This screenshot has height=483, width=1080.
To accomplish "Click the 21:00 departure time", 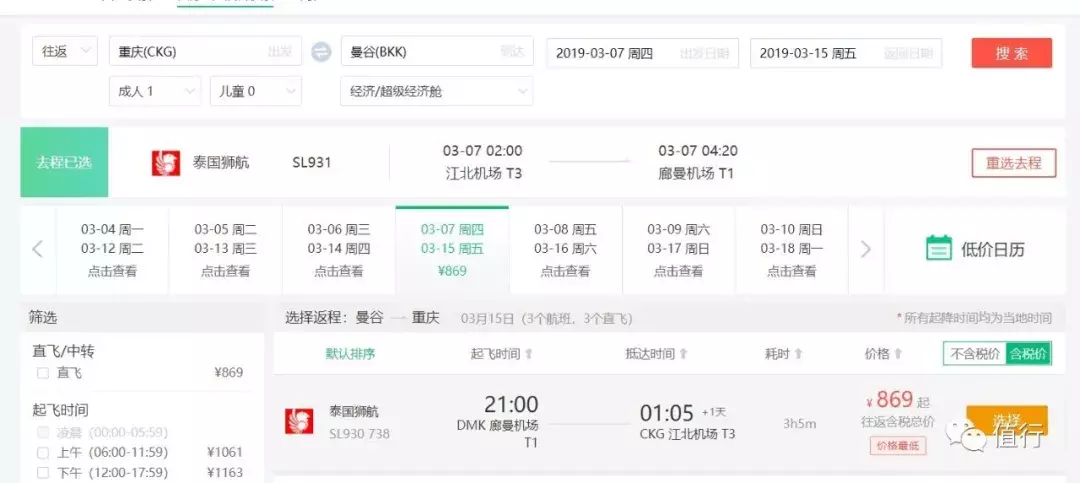I will pos(511,404).
